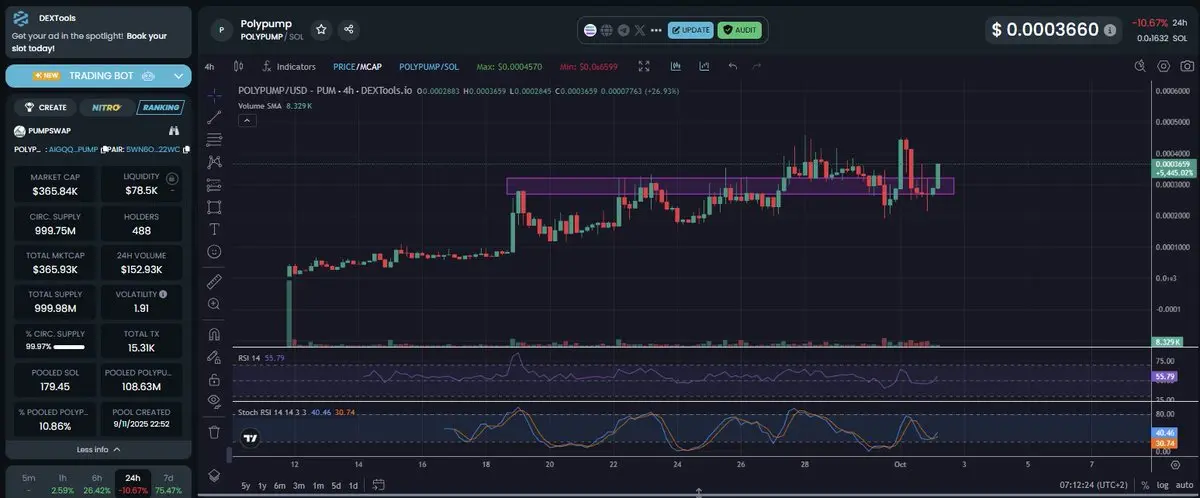Redo the chart action

(756, 67)
